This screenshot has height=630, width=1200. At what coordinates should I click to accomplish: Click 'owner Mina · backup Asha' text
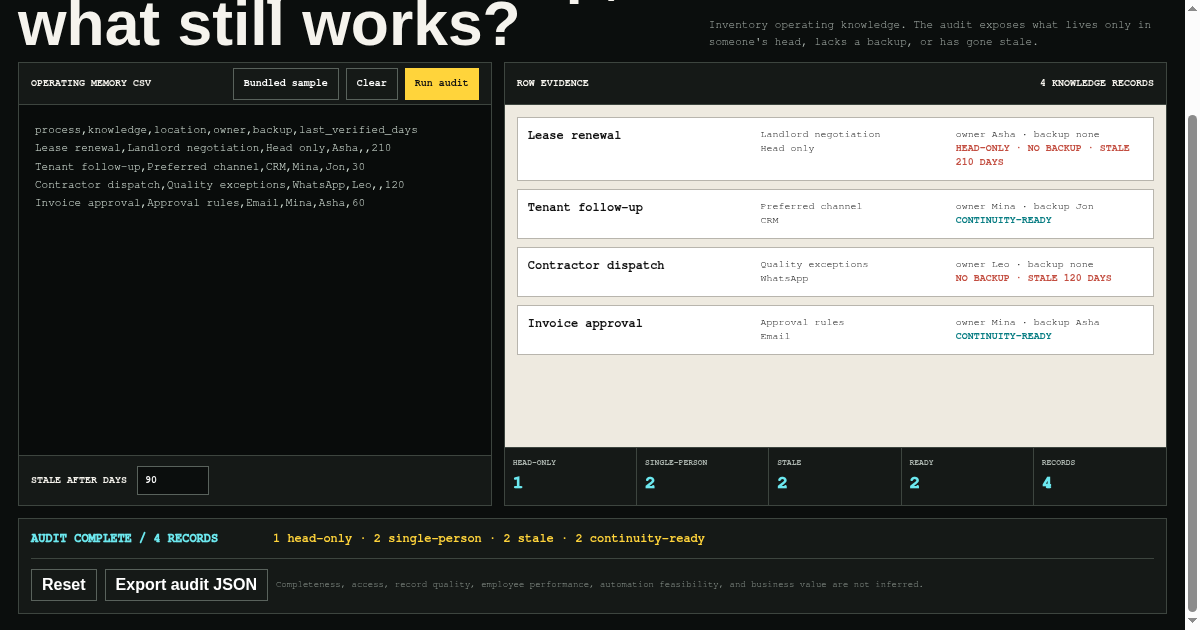coord(1027,322)
